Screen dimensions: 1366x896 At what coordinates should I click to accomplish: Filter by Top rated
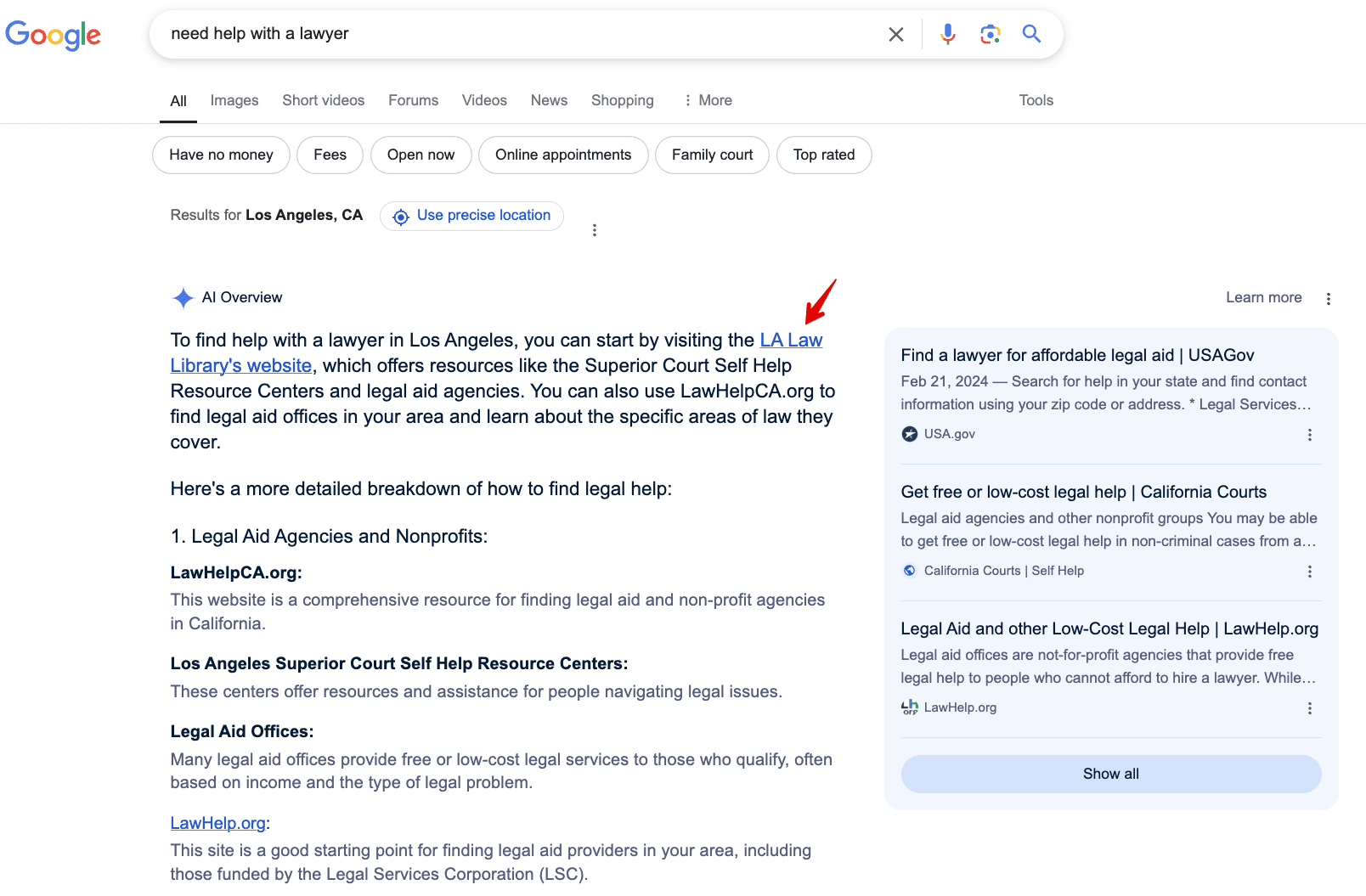[824, 155]
